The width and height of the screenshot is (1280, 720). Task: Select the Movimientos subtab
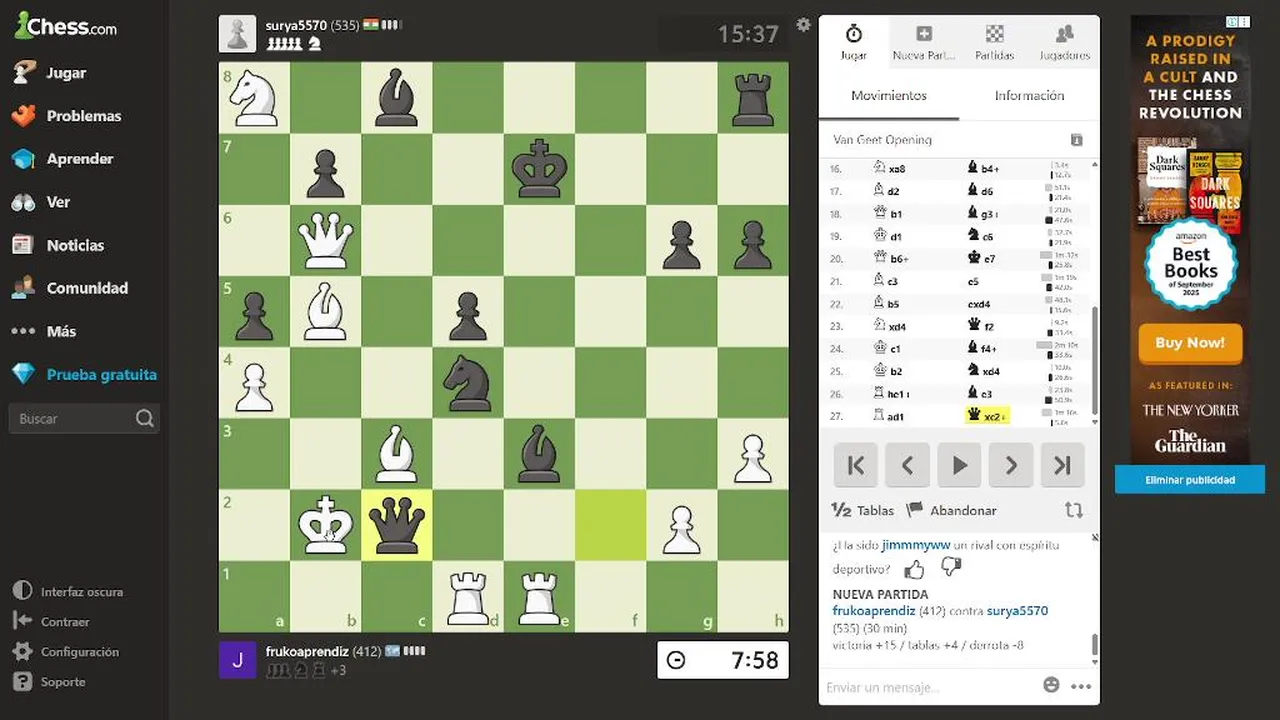[x=889, y=96]
